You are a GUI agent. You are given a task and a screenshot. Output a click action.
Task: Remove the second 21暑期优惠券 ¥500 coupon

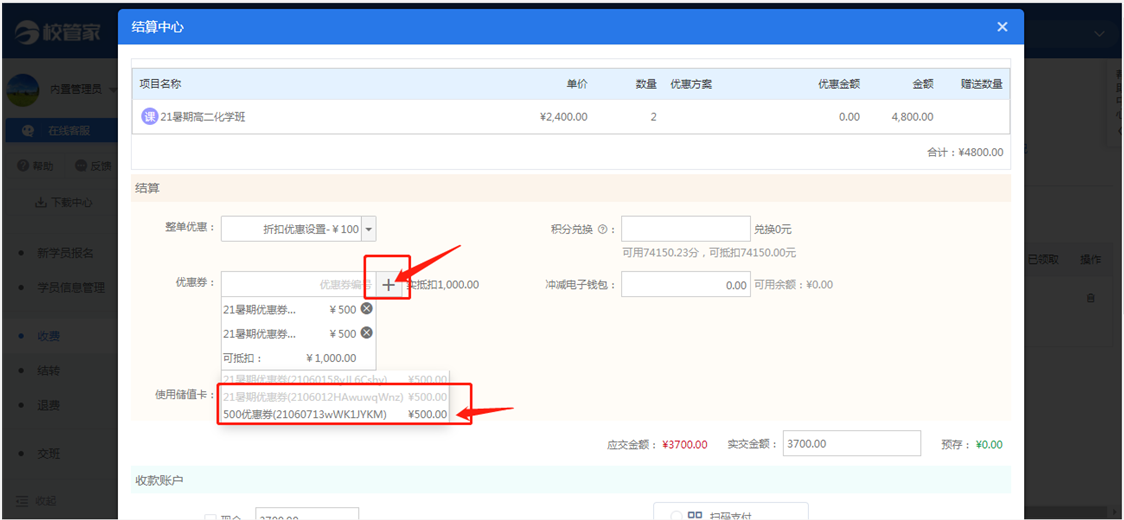(366, 333)
